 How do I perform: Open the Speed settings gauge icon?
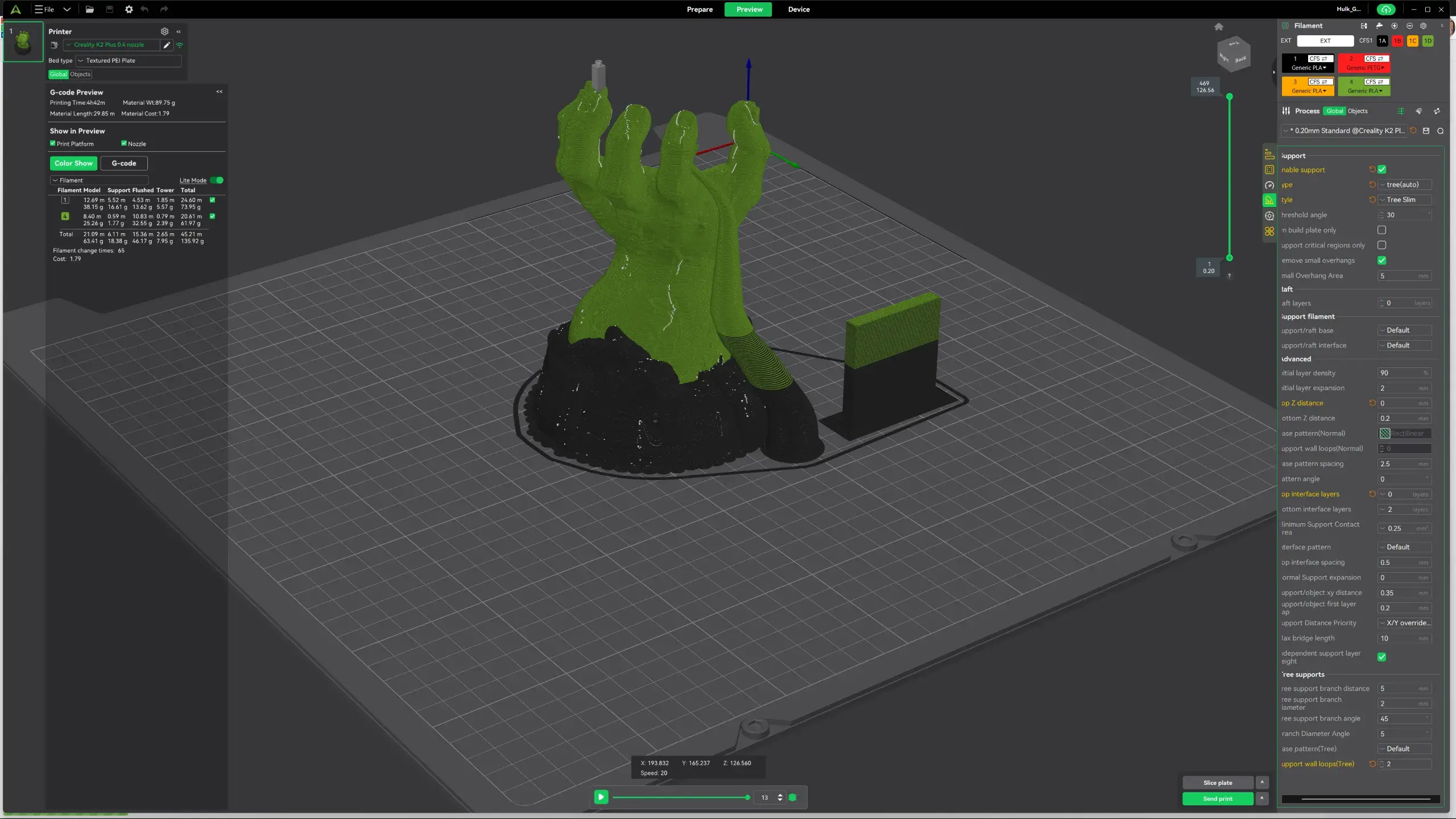[1269, 185]
